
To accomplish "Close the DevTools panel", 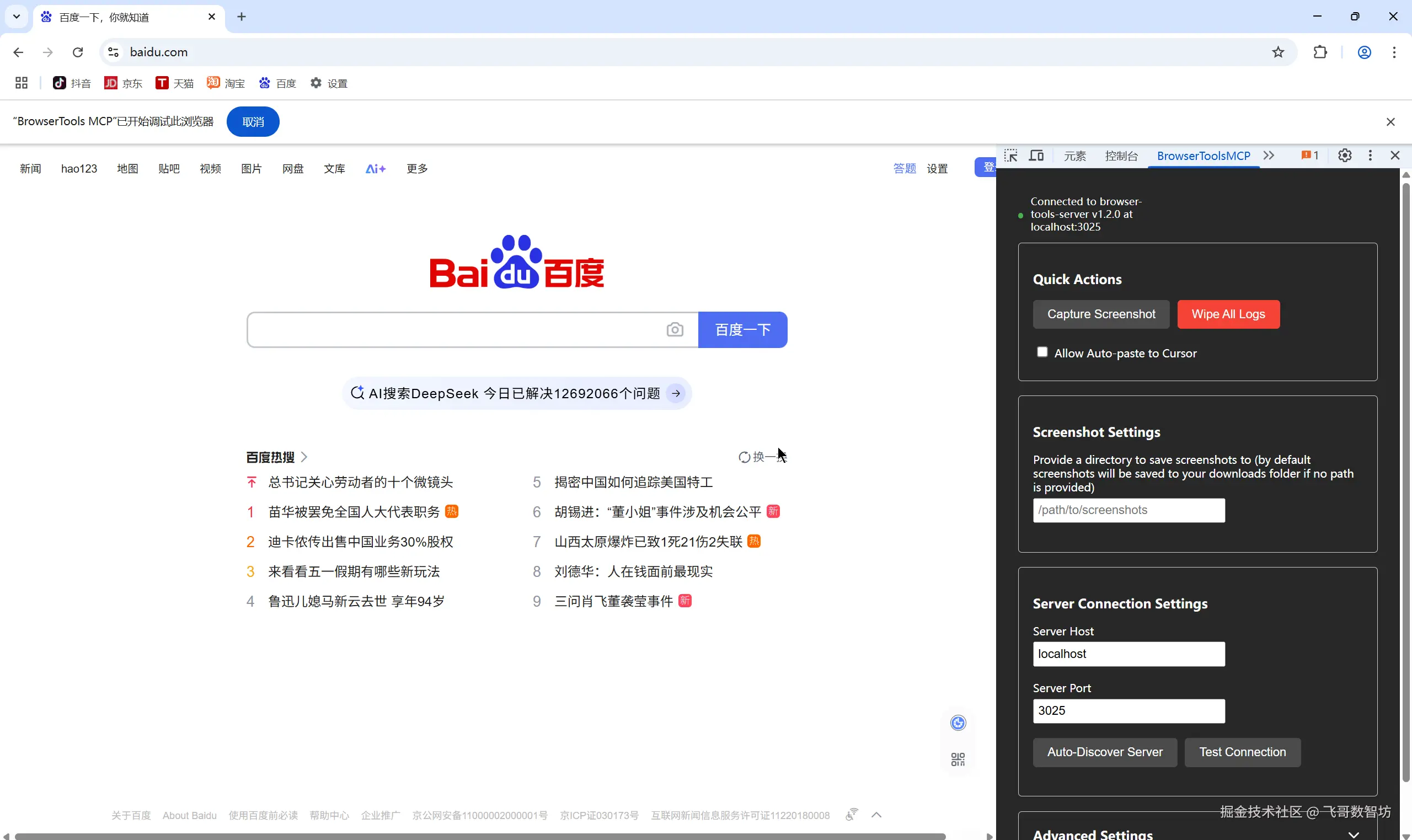I will pyautogui.click(x=1395, y=156).
